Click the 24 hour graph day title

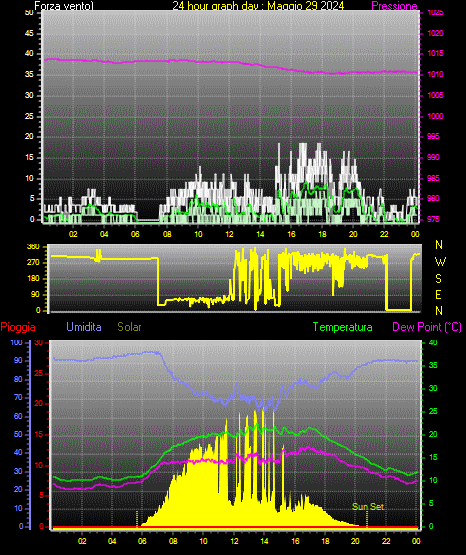(258, 6)
